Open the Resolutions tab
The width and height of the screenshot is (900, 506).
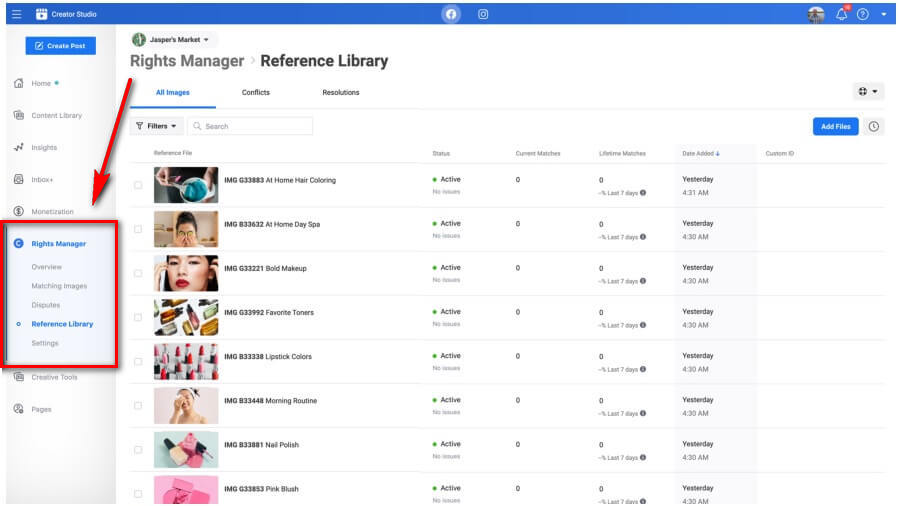pos(340,93)
